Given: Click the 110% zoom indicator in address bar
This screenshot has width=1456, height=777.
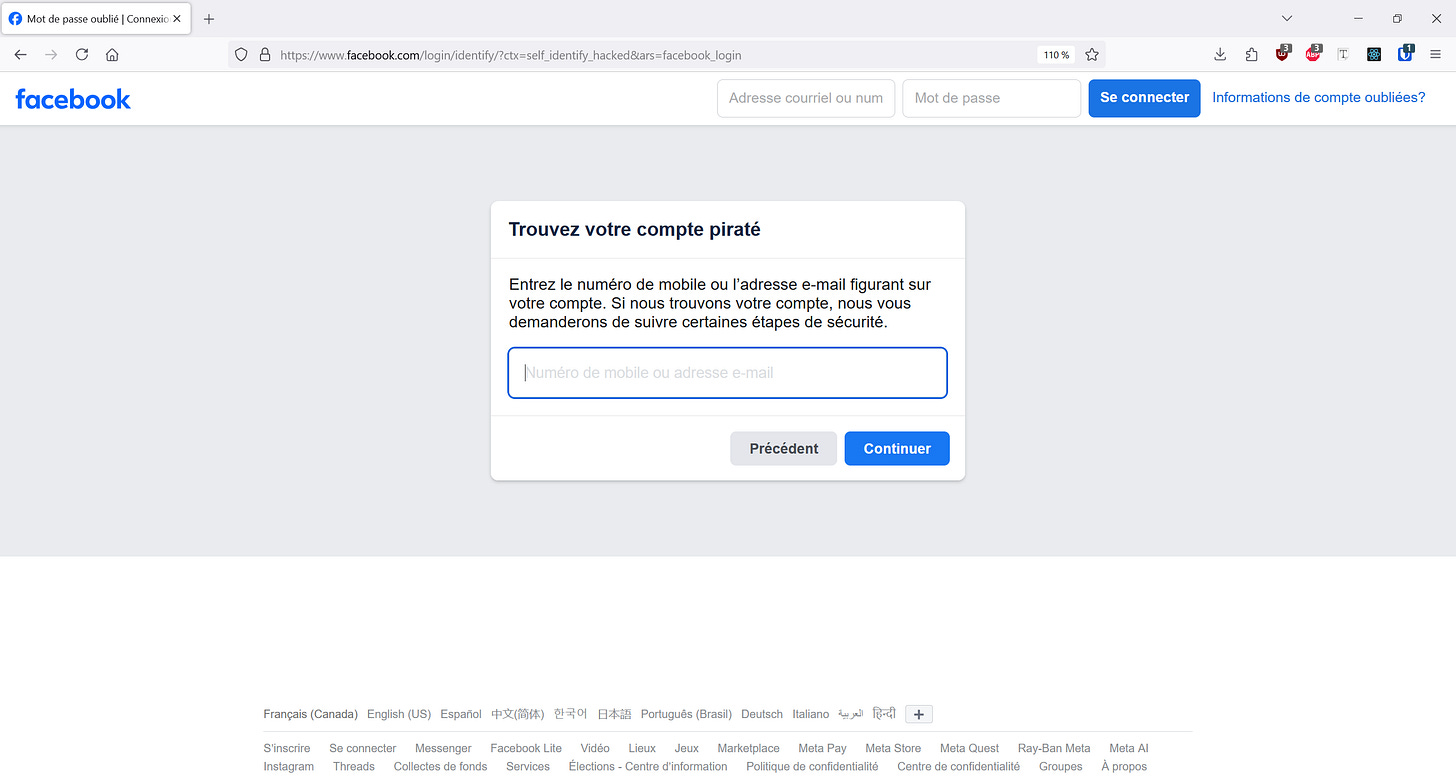Looking at the screenshot, I should tap(1055, 55).
